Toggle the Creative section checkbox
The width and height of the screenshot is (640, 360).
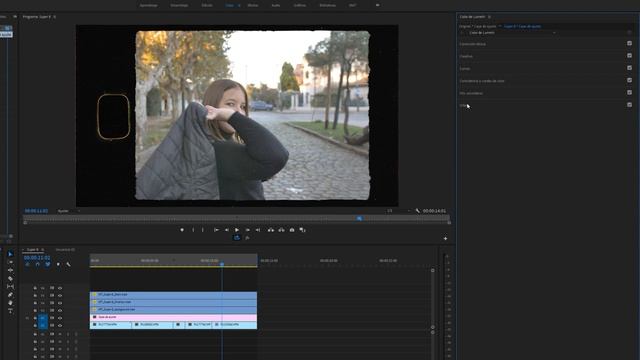point(629,56)
